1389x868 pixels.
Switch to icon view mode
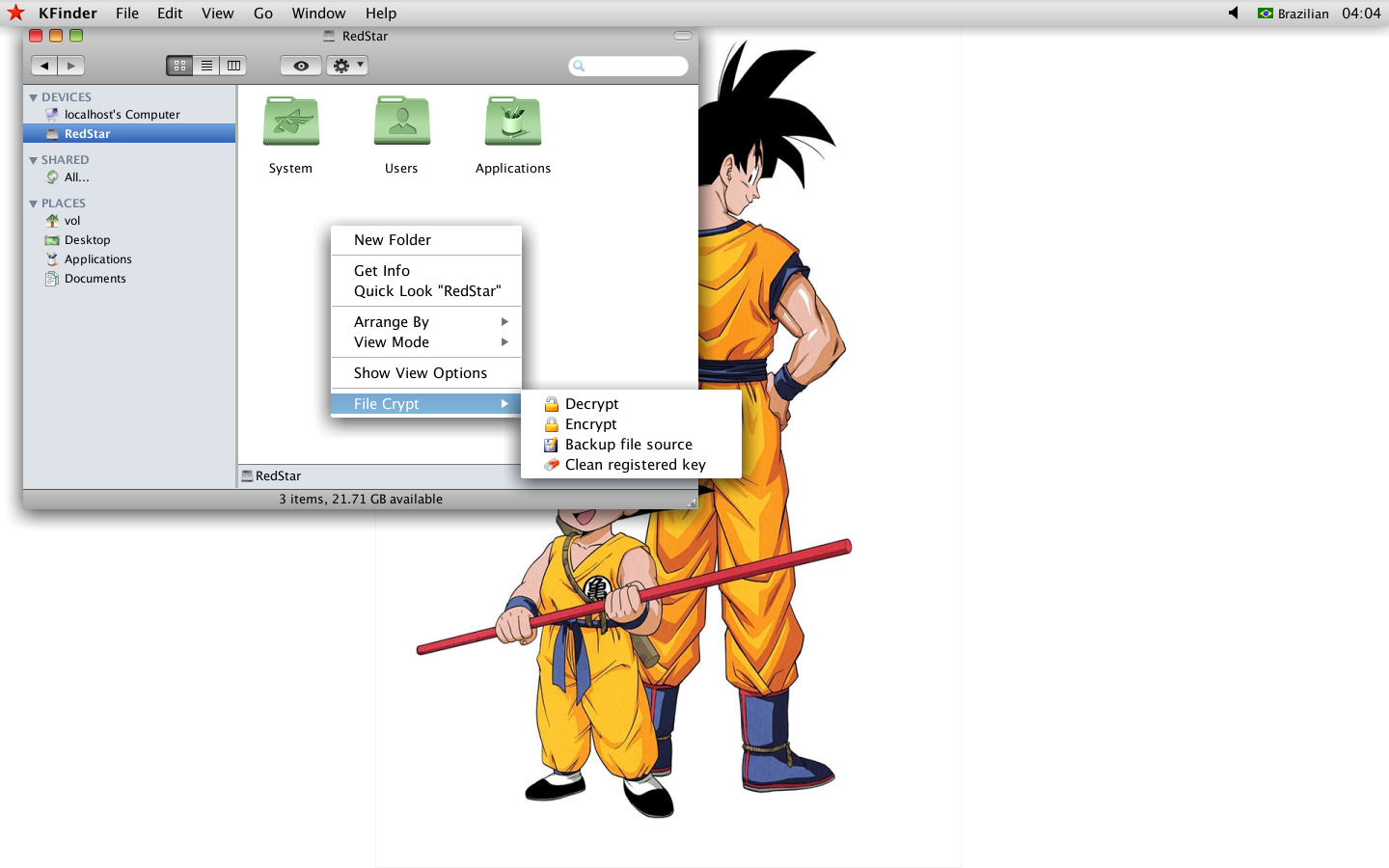coord(179,66)
